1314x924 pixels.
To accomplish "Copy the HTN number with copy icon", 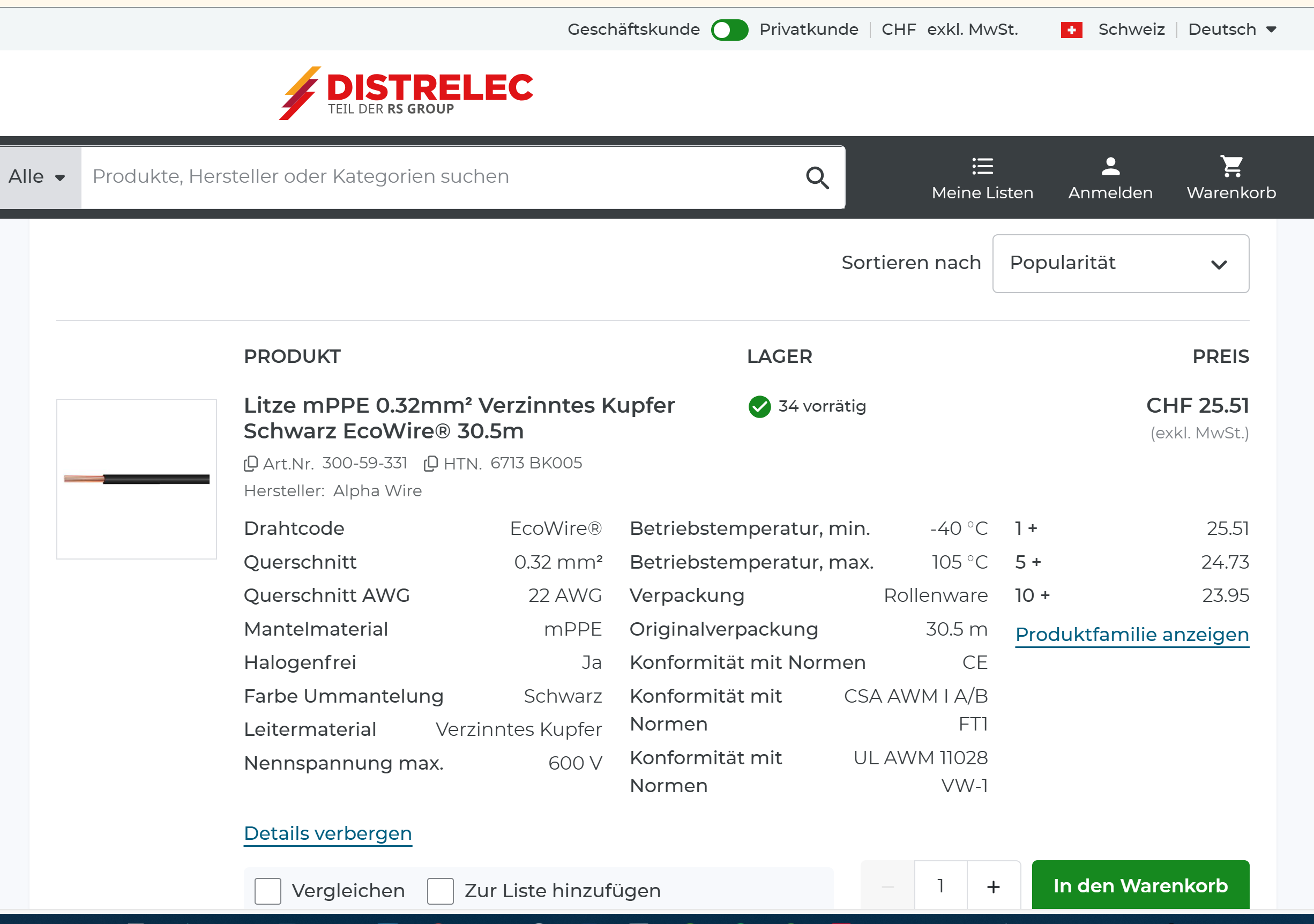I will tap(430, 463).
